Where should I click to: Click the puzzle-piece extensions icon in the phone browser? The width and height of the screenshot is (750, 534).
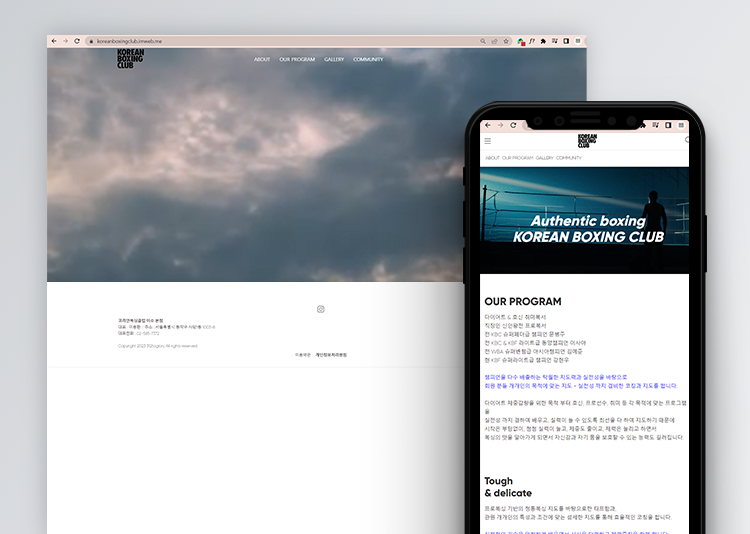click(643, 125)
